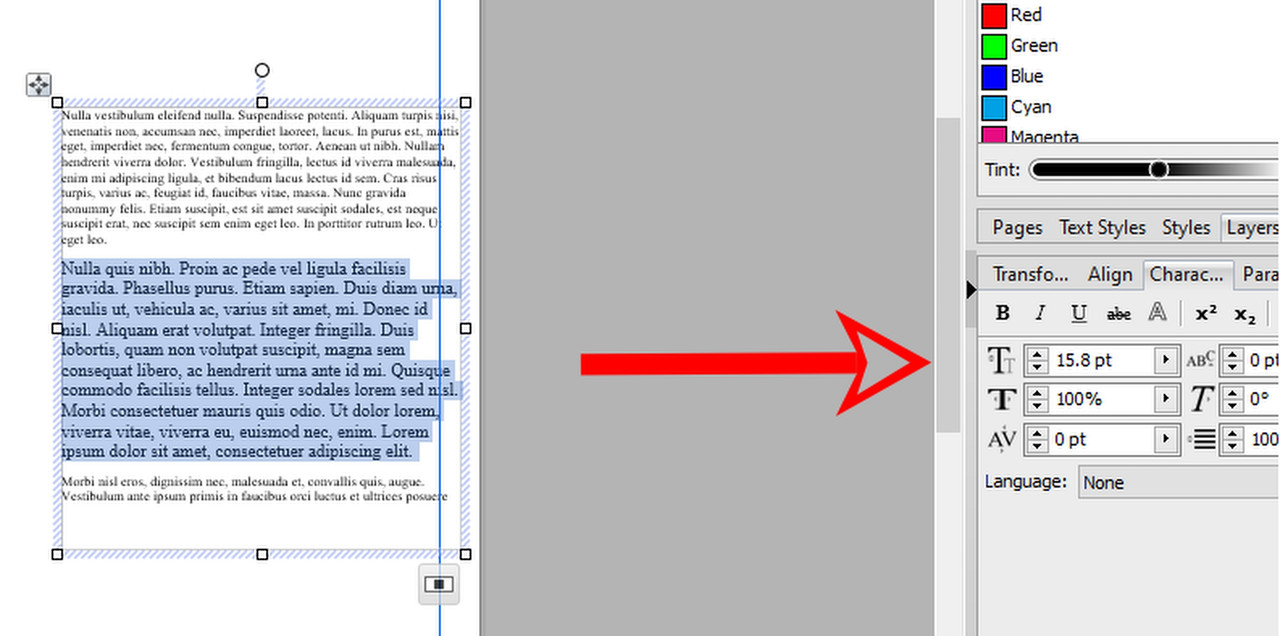Click the leading (line spacing) icon
This screenshot has width=1280, height=636.
[1200, 439]
